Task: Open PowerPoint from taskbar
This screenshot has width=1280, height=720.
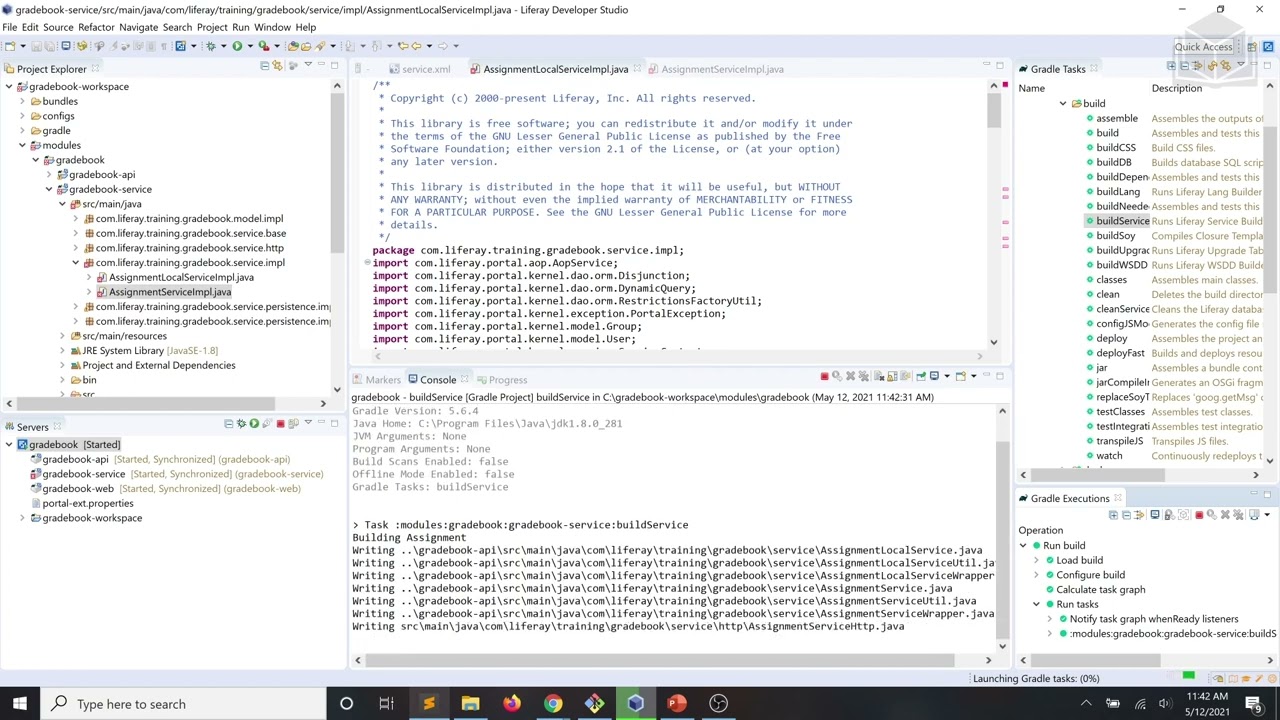Action: coord(677,704)
